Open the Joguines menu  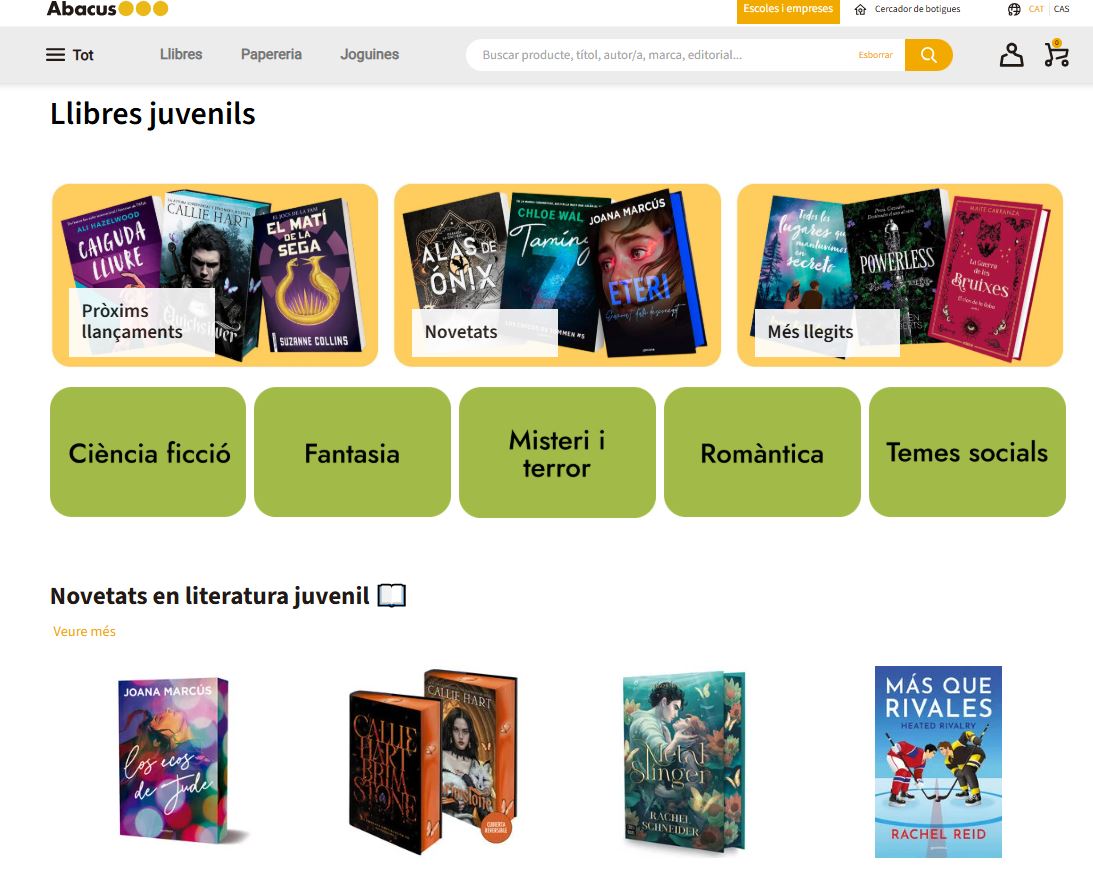click(369, 54)
